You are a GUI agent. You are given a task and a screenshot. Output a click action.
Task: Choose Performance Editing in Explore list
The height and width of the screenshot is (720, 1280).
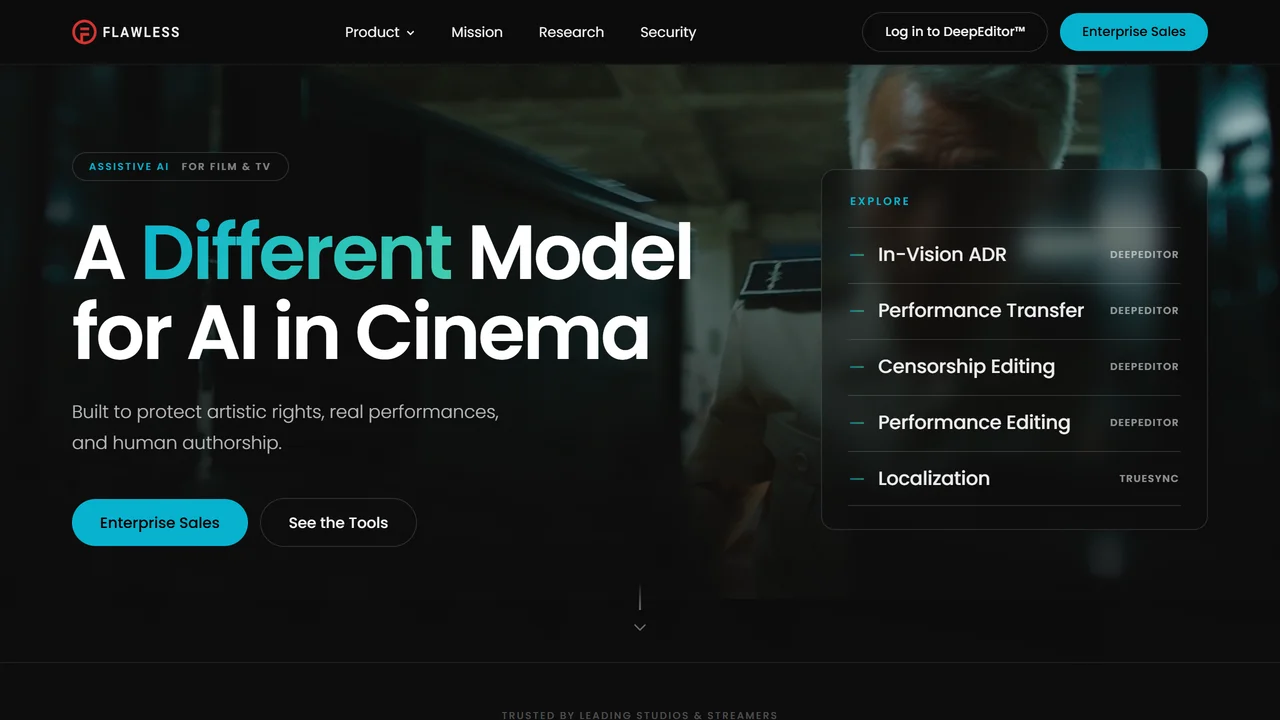(x=1014, y=423)
